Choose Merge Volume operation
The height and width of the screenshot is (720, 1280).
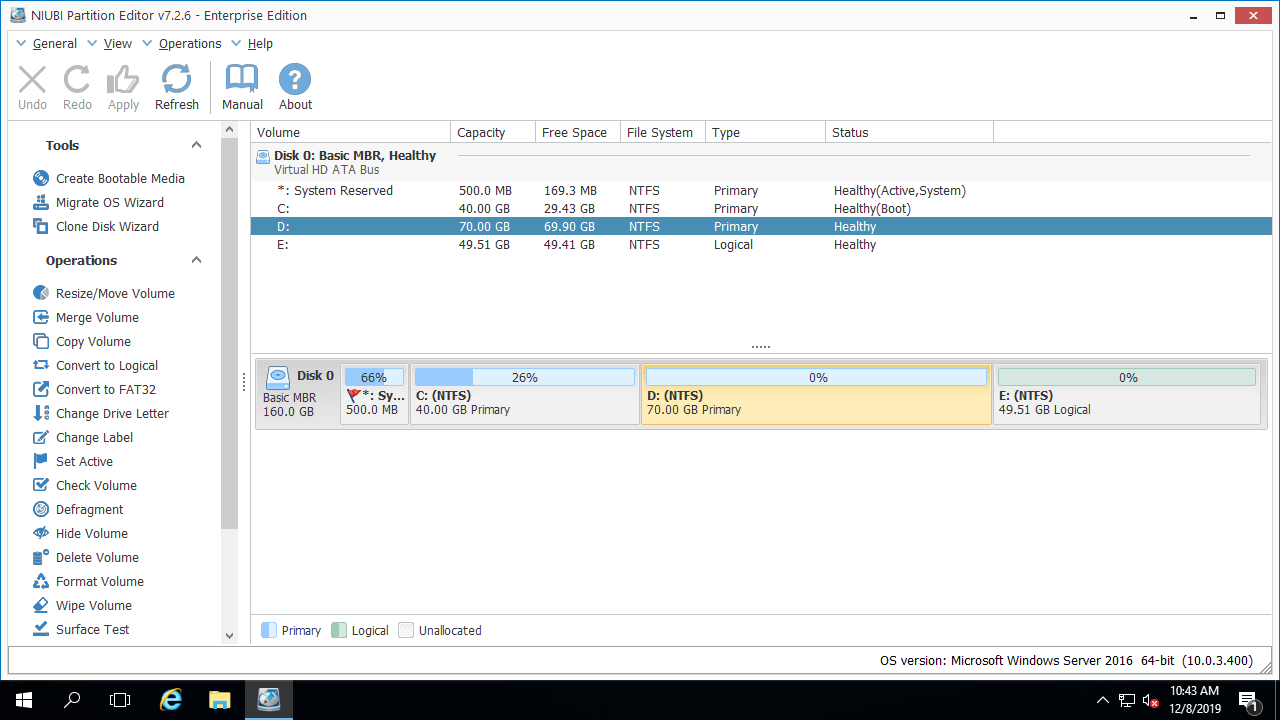click(97, 317)
